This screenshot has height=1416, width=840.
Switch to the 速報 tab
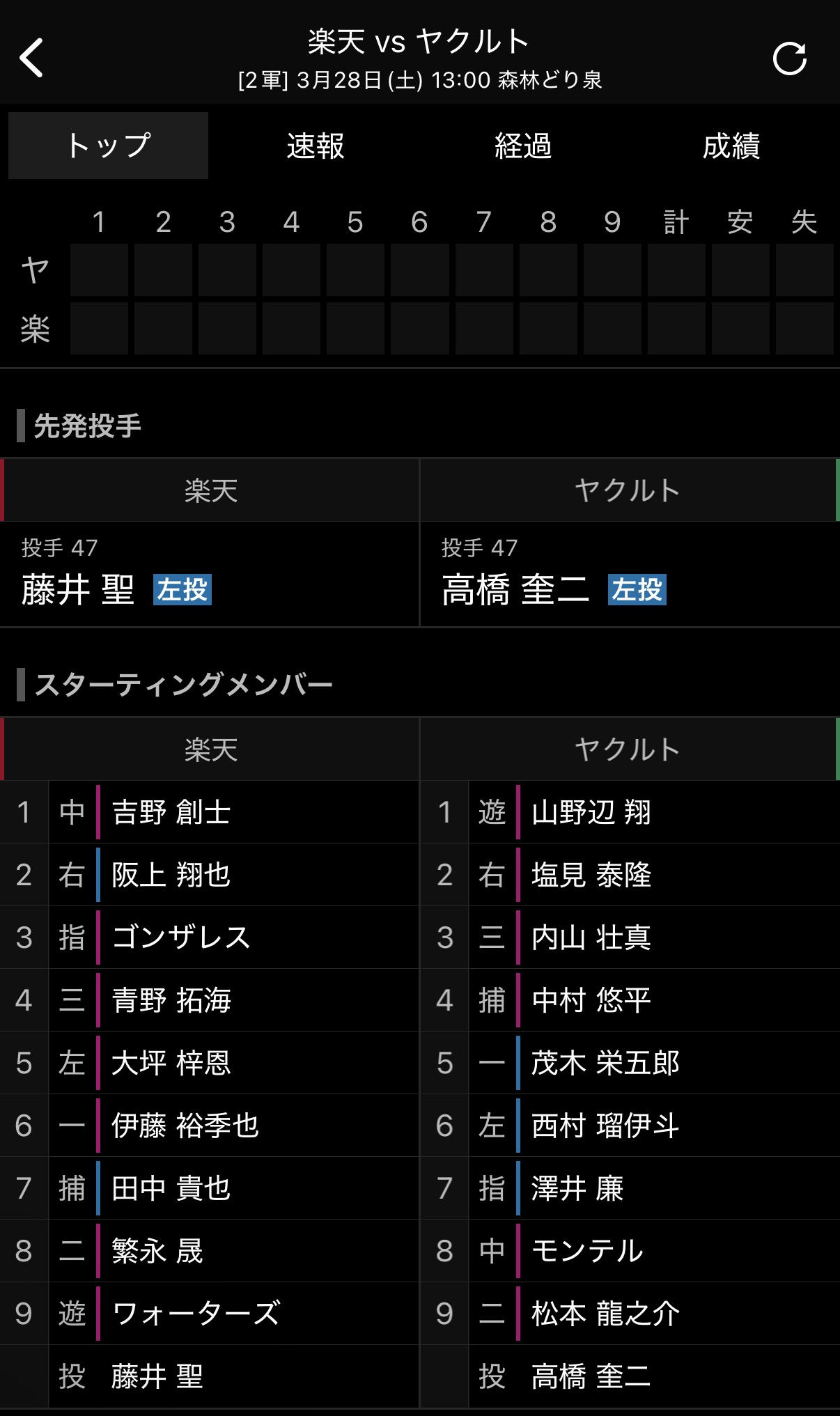316,146
